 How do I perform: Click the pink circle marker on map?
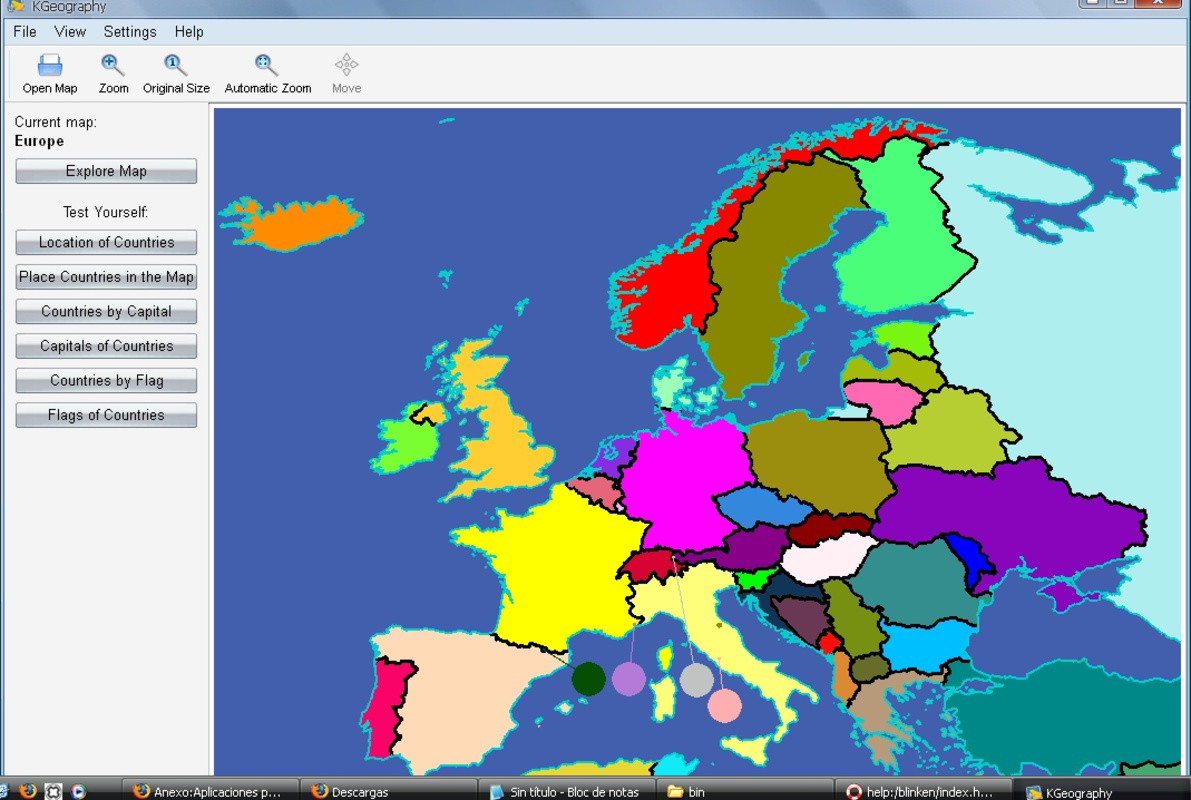click(725, 706)
